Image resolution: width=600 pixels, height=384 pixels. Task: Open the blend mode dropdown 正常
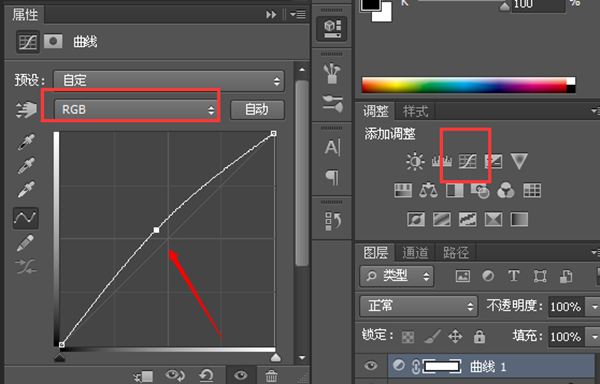pos(419,306)
